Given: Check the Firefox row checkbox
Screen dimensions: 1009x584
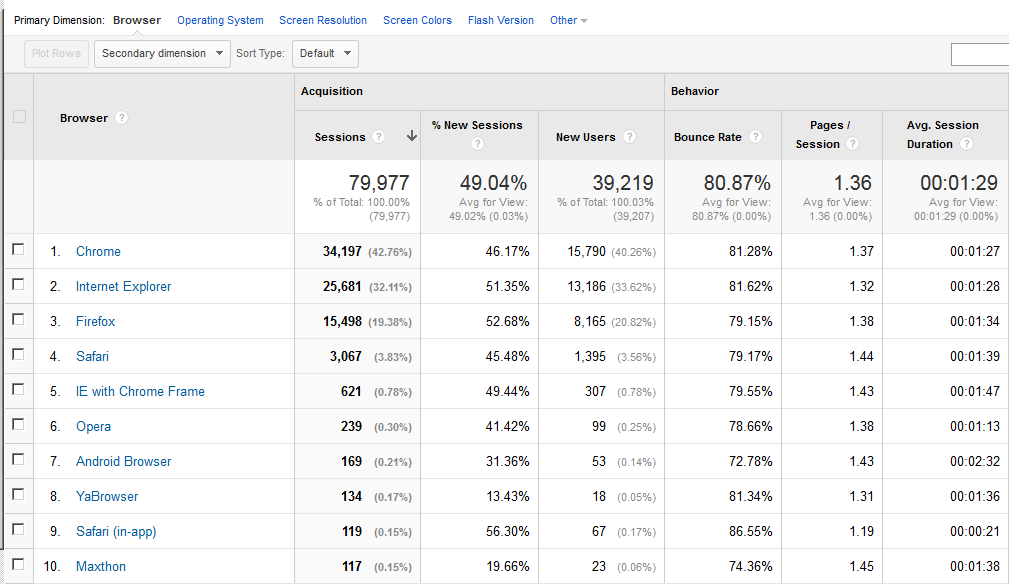Looking at the screenshot, I should click(18, 319).
